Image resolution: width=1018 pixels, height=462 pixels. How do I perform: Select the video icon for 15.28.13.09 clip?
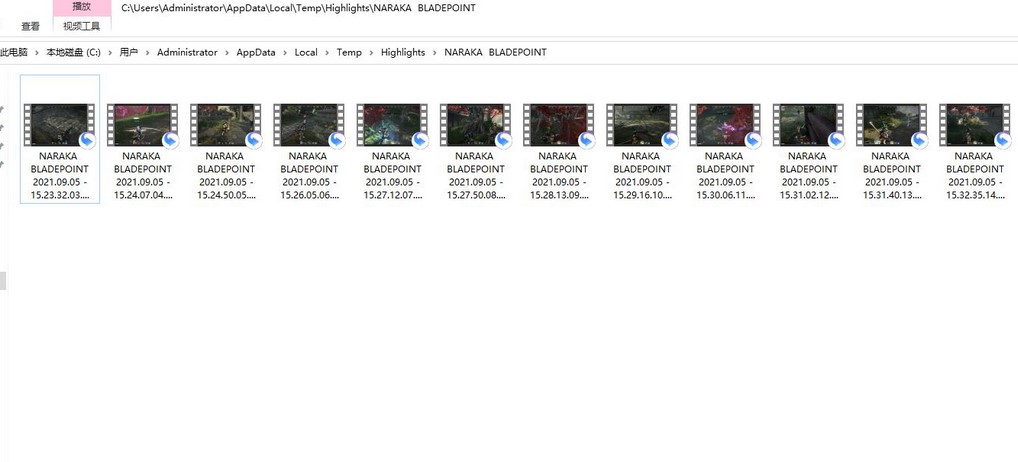click(558, 125)
